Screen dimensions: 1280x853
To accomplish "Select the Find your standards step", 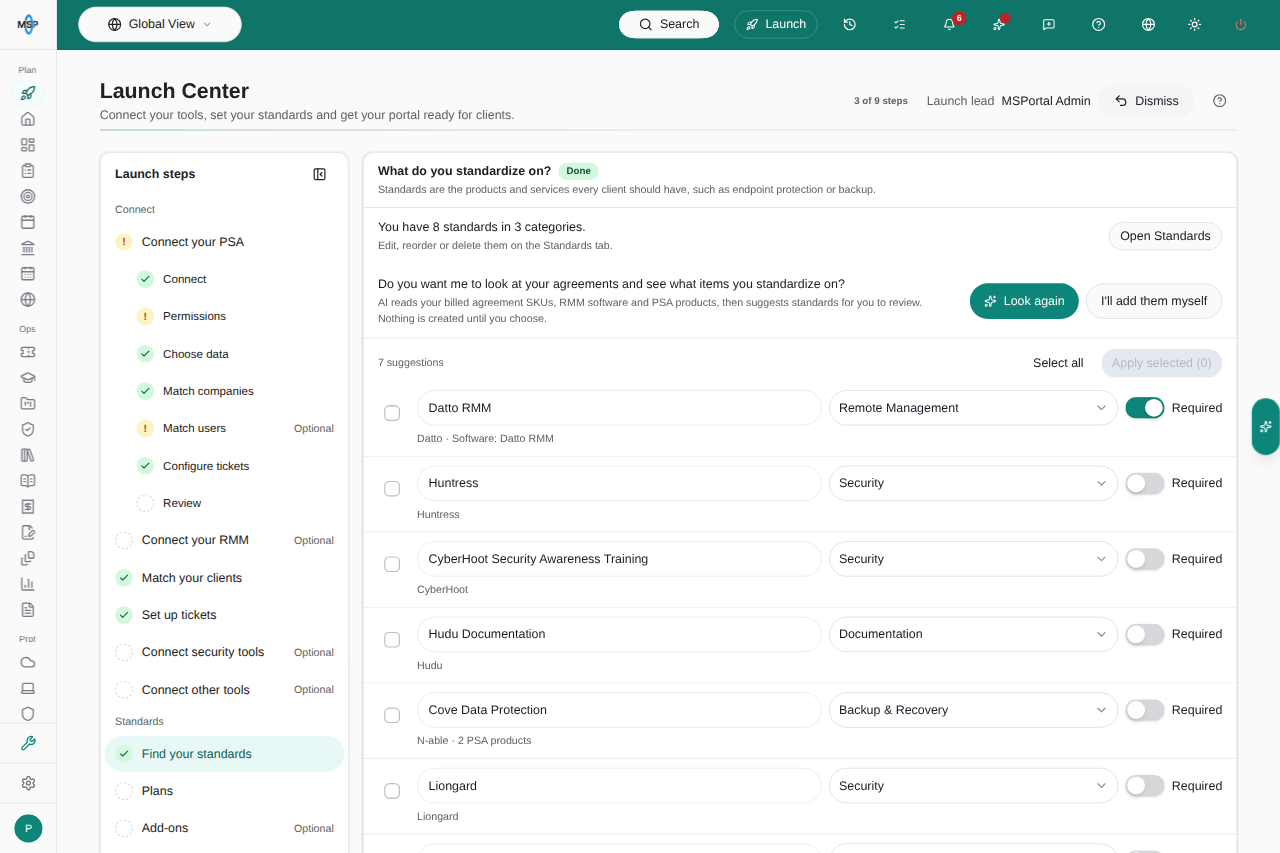I will pyautogui.click(x=224, y=754).
